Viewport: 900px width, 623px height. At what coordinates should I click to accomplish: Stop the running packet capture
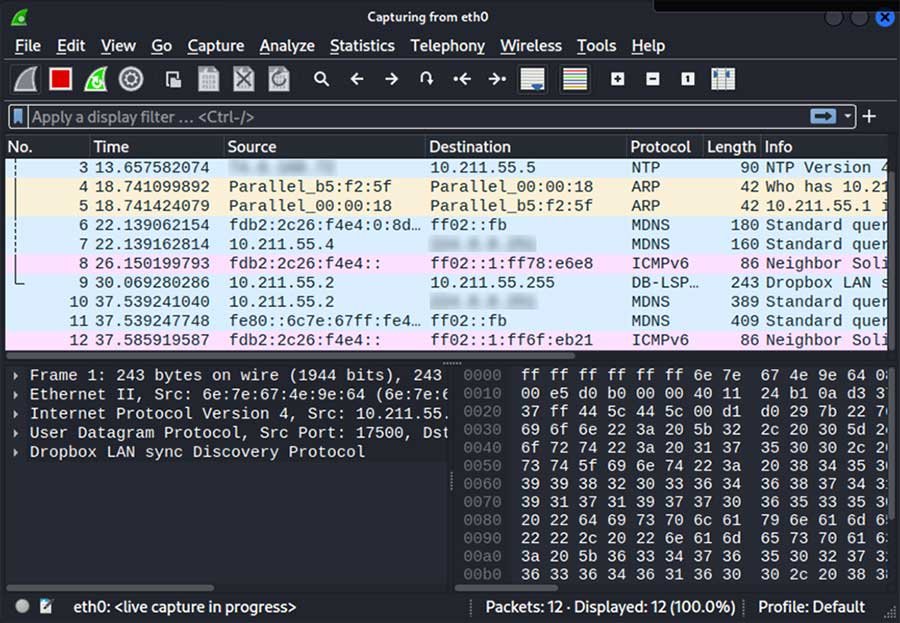click(61, 79)
